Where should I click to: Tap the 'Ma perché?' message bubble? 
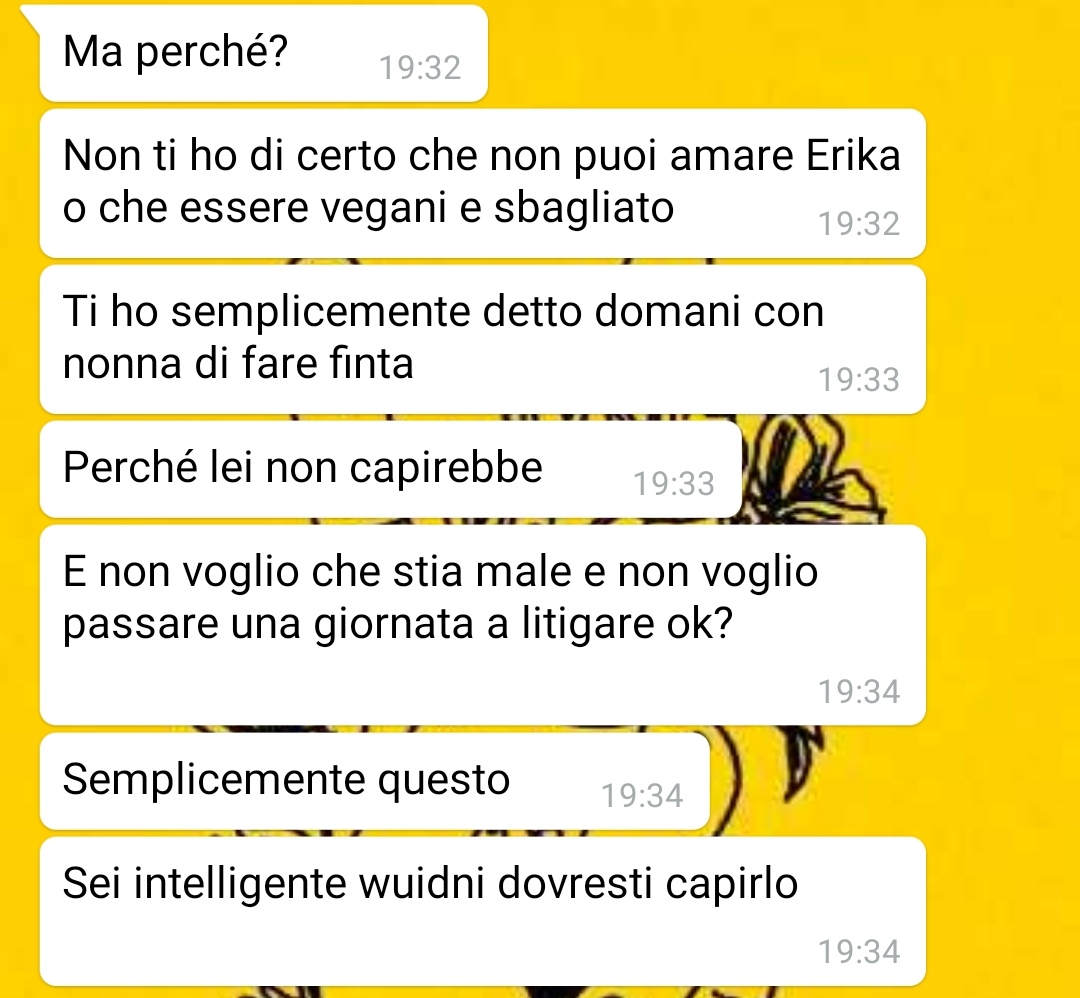(x=264, y=53)
